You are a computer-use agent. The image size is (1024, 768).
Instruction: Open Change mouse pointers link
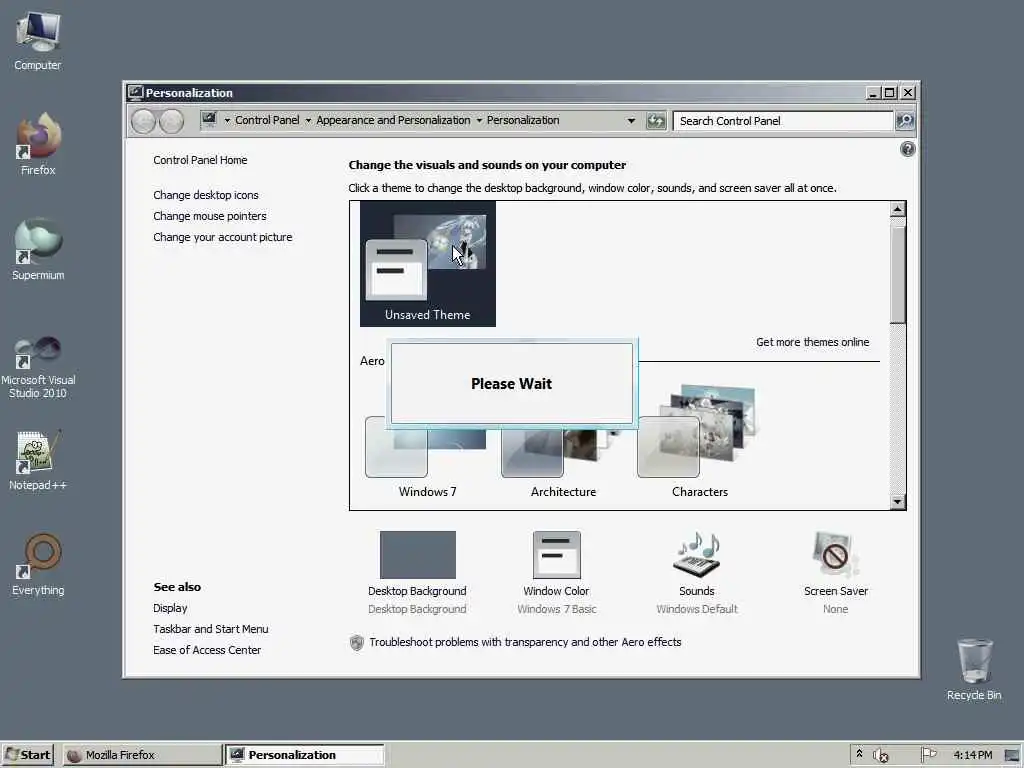point(210,216)
